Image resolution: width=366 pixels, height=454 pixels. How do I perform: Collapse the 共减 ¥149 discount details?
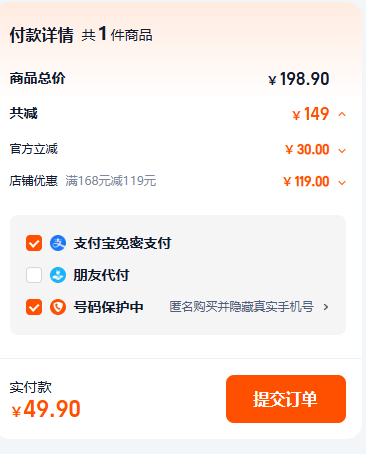pos(342,114)
